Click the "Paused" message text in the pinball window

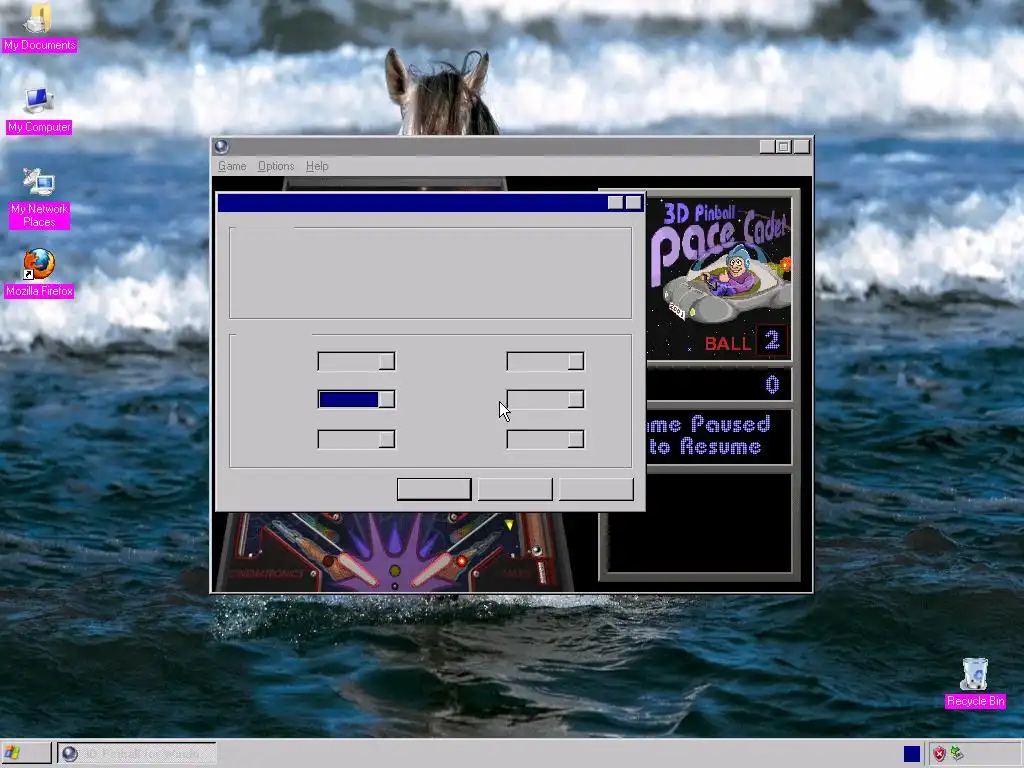point(730,424)
